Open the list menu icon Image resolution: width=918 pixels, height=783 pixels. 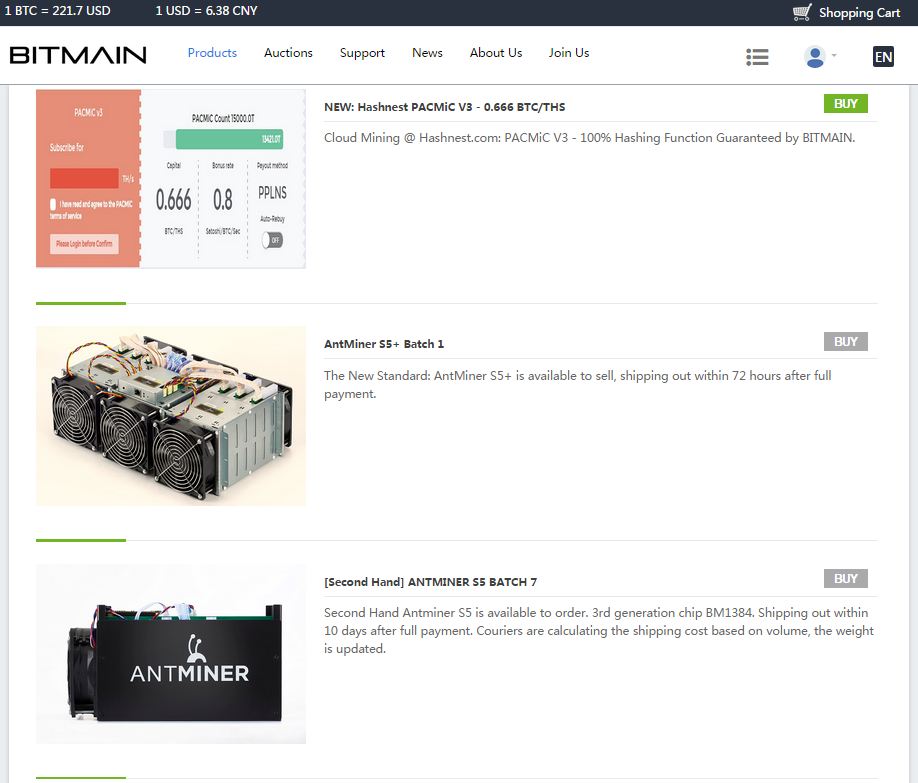757,57
